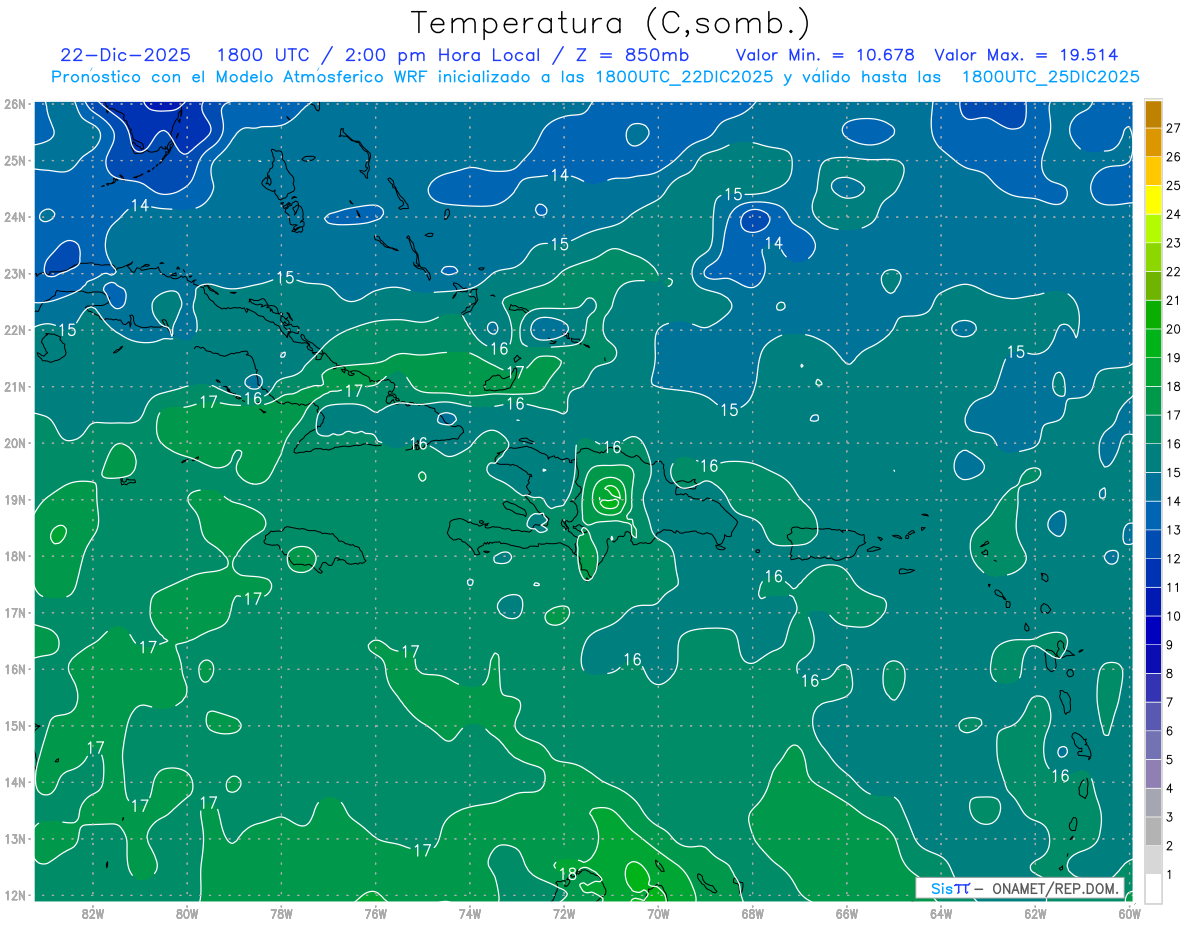Click latitude axis label "14N"
Image resolution: width=1200 pixels, height=927 pixels.
point(15,782)
